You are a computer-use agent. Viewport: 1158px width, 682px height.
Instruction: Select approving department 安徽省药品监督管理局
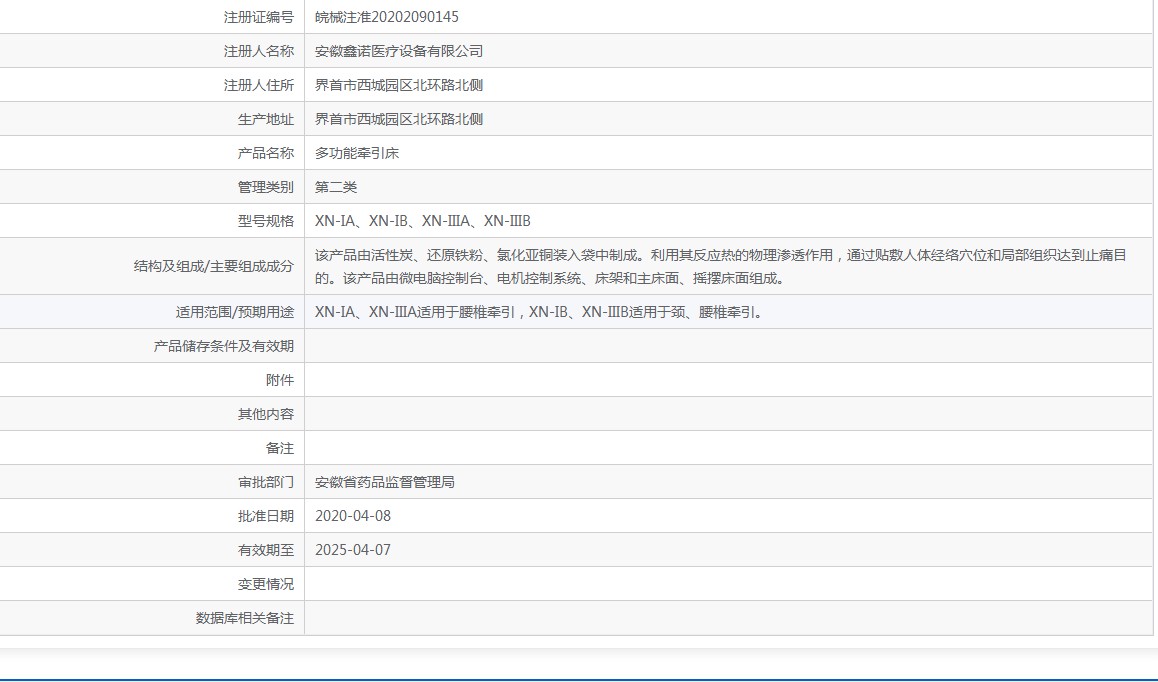point(385,482)
